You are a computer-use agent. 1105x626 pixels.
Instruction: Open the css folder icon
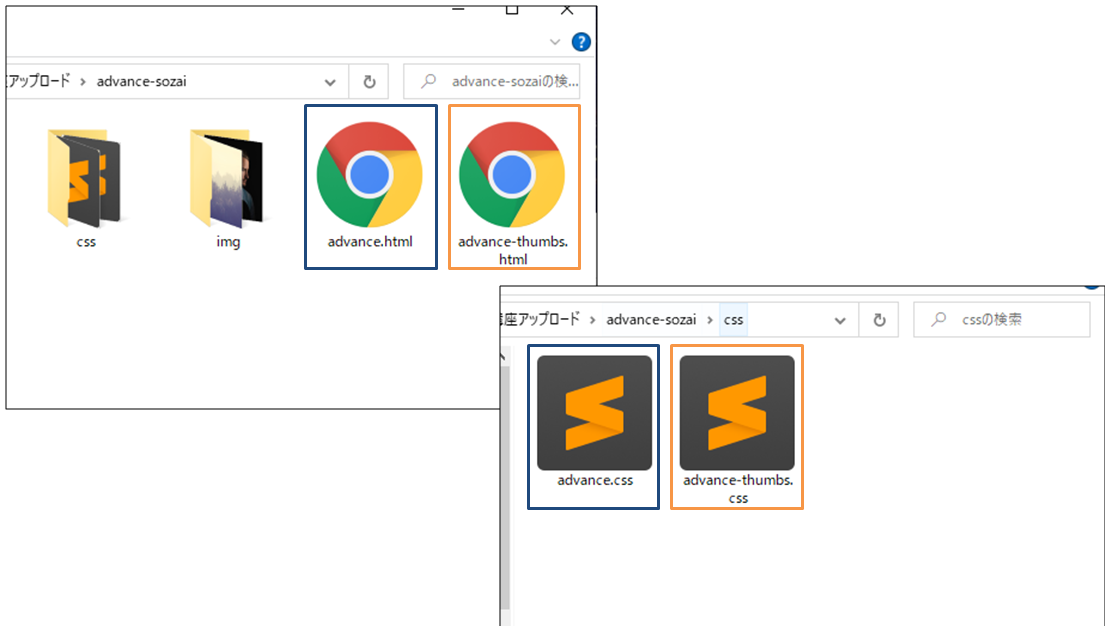[85, 178]
